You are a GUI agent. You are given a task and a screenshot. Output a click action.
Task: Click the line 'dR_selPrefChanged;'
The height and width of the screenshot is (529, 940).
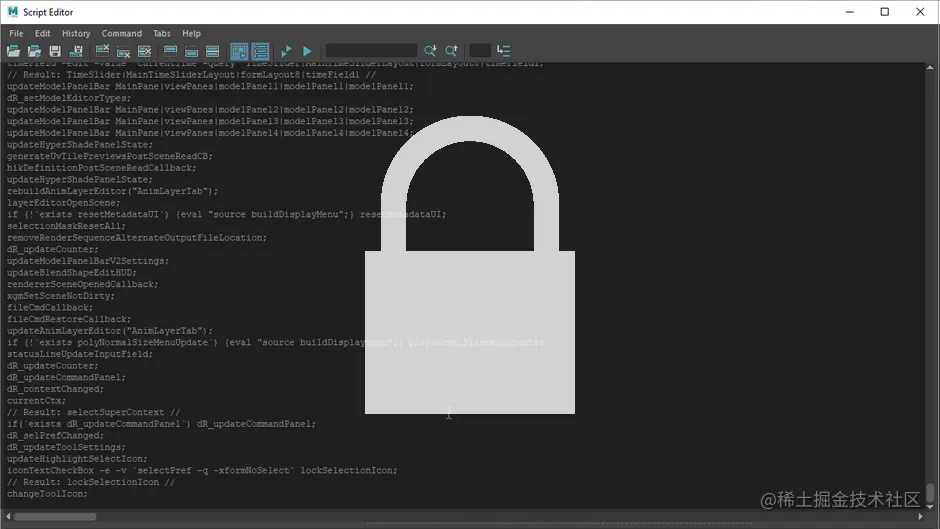55,435
